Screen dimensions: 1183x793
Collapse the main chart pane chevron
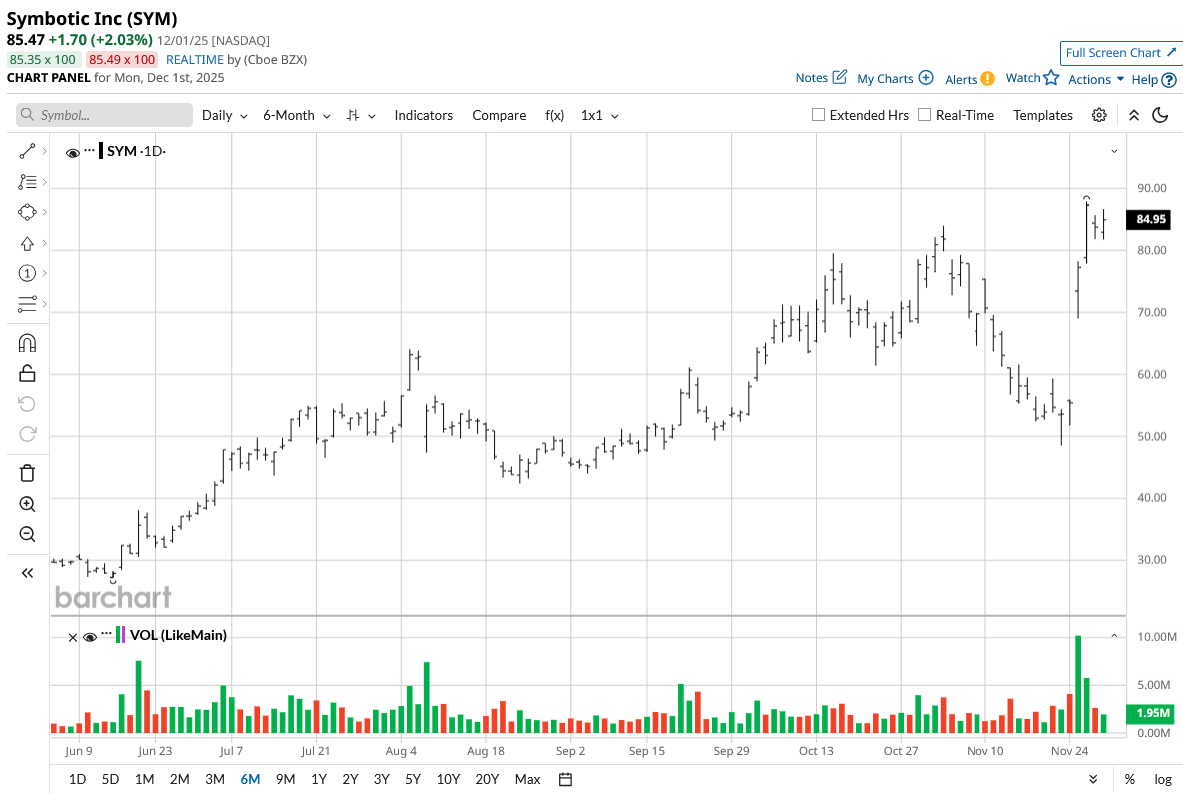(x=1114, y=152)
